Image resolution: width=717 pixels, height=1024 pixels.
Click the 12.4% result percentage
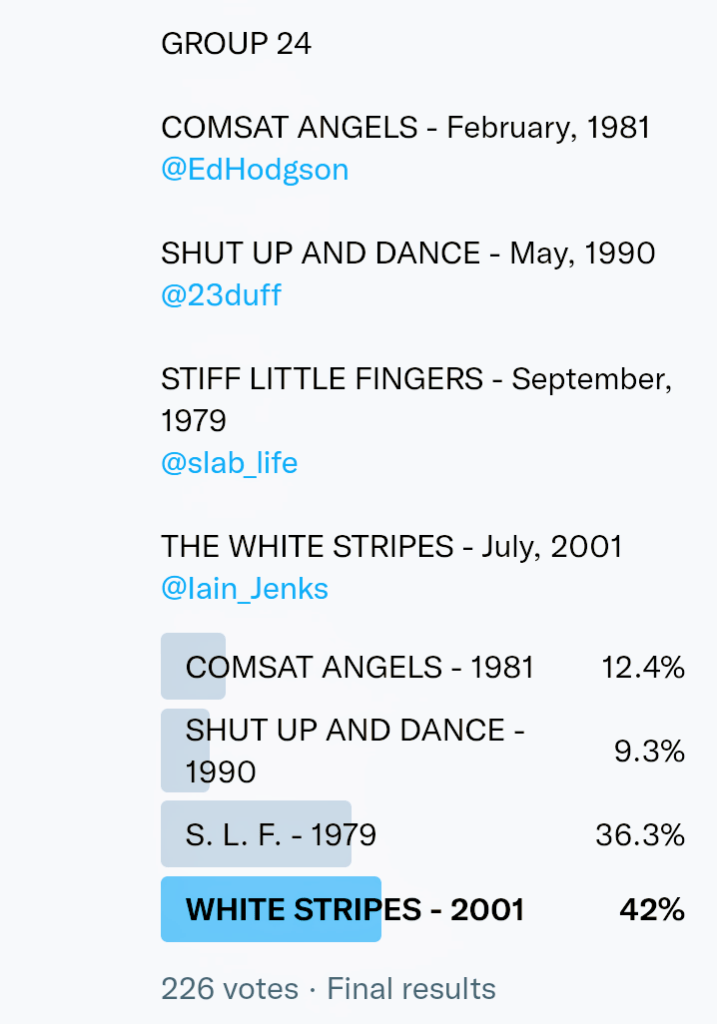(x=642, y=667)
